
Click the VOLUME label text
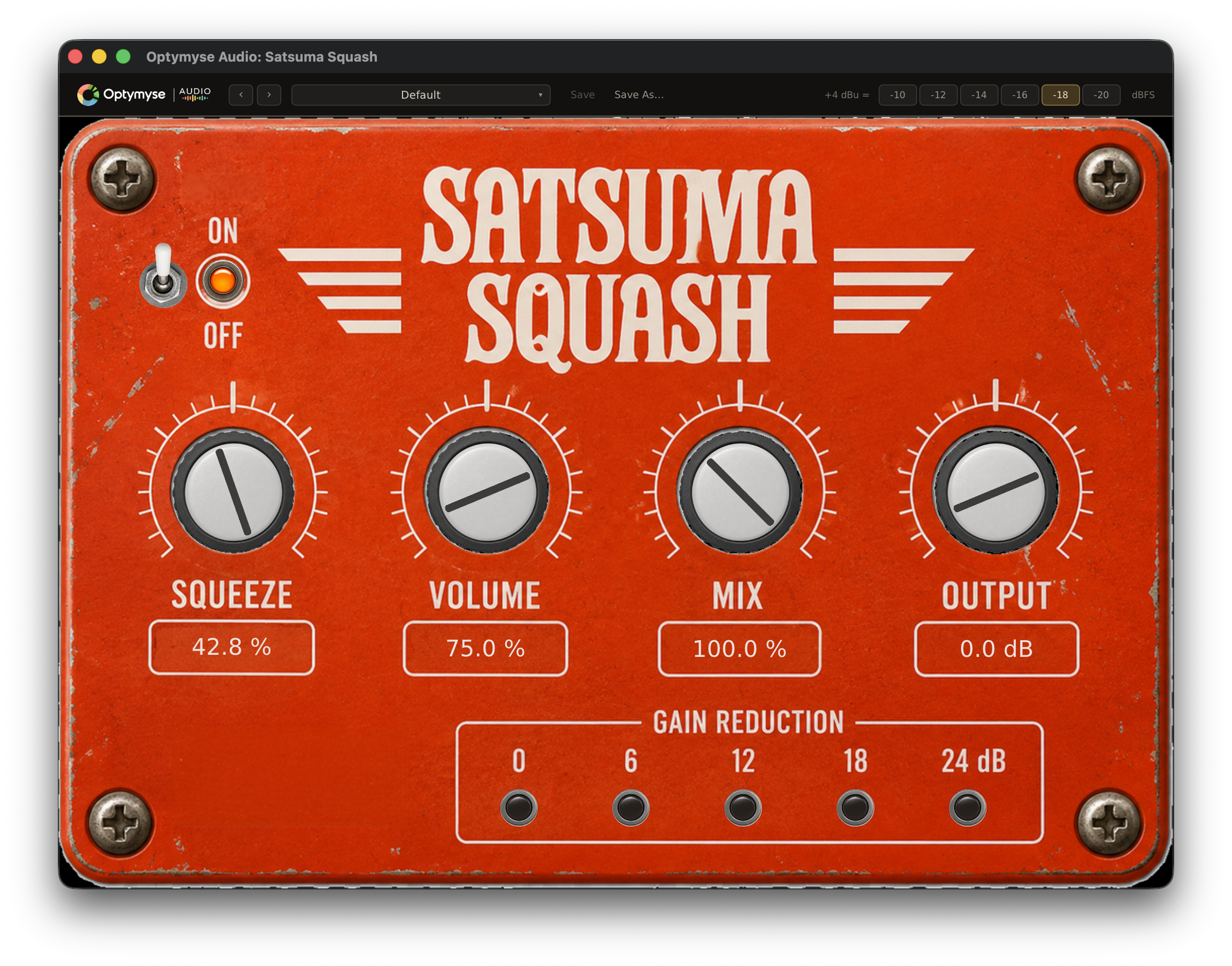pyautogui.click(x=485, y=596)
